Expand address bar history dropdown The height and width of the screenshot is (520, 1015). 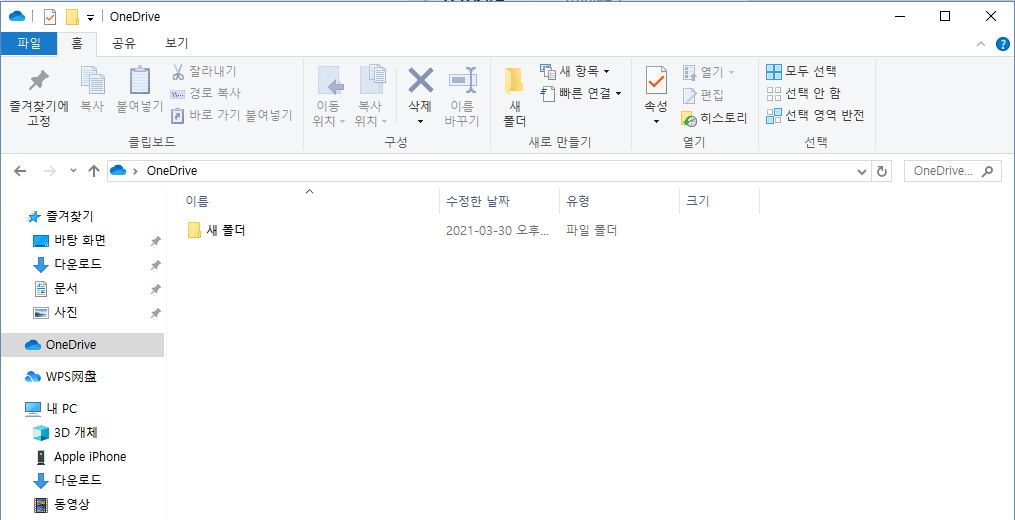[862, 171]
